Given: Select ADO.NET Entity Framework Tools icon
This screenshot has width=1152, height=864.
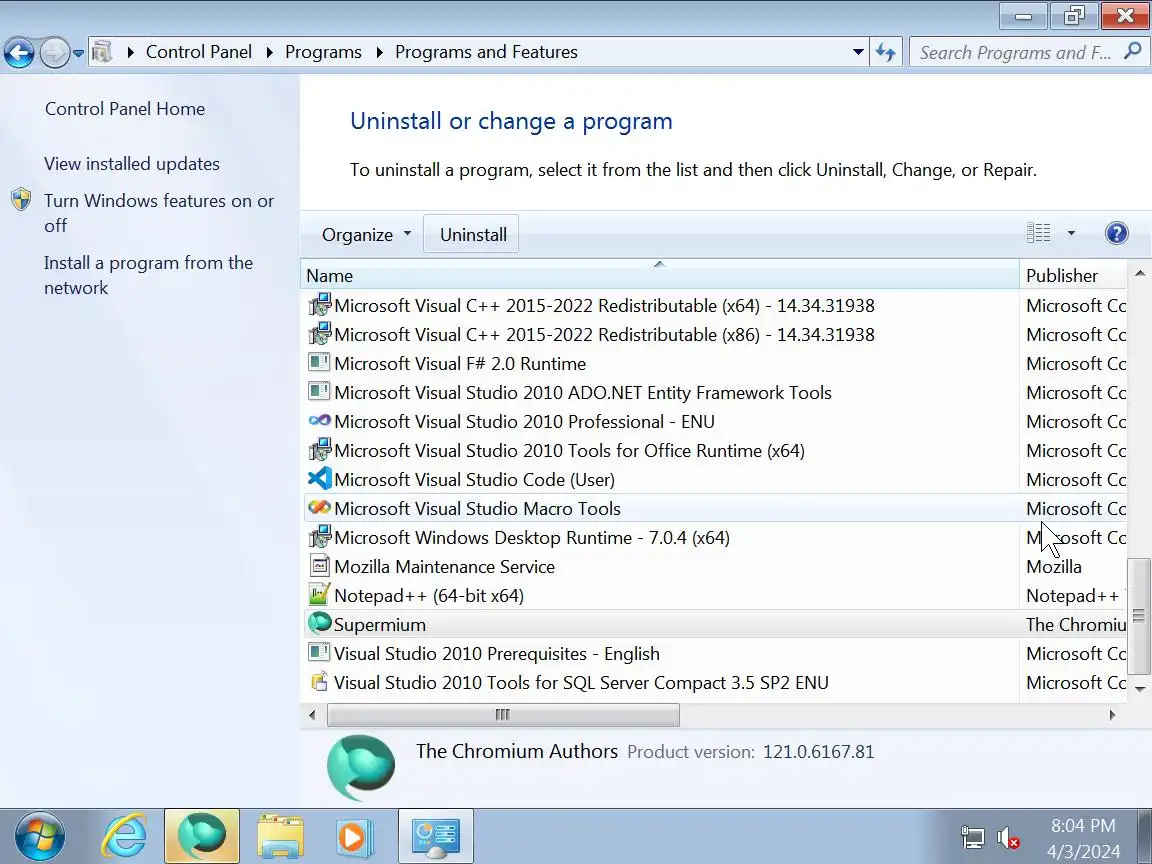Looking at the screenshot, I should [x=319, y=392].
